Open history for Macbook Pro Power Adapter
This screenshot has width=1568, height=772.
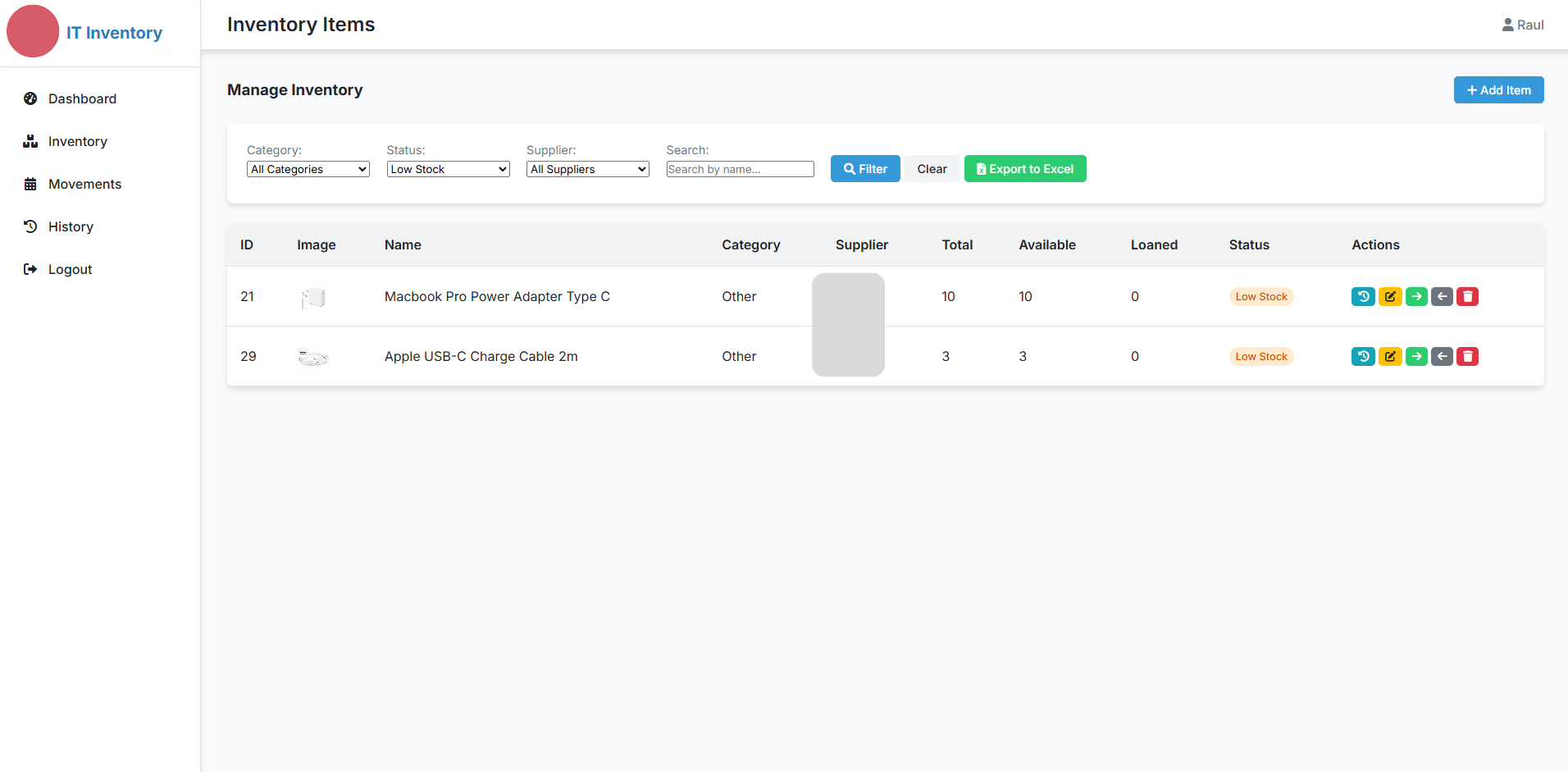point(1363,296)
